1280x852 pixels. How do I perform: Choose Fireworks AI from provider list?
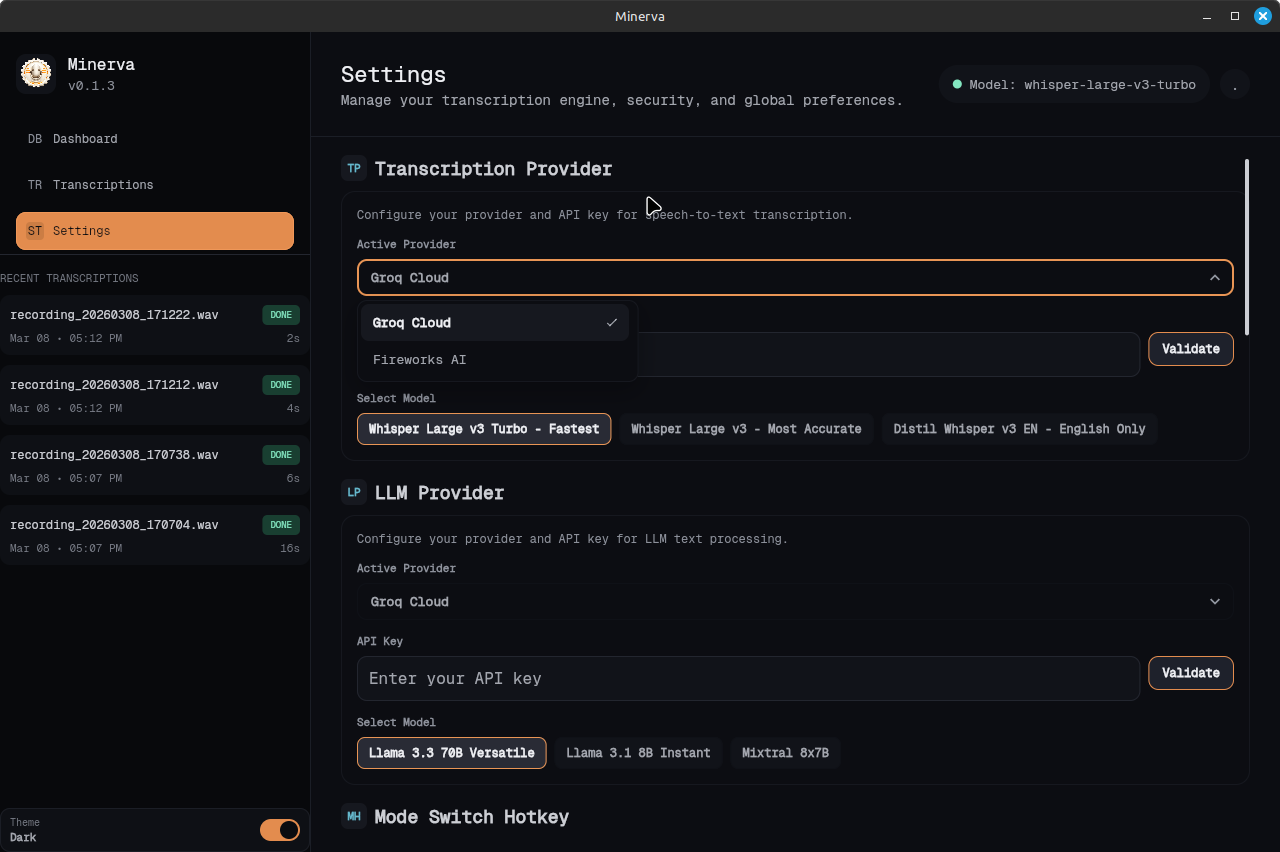click(420, 360)
